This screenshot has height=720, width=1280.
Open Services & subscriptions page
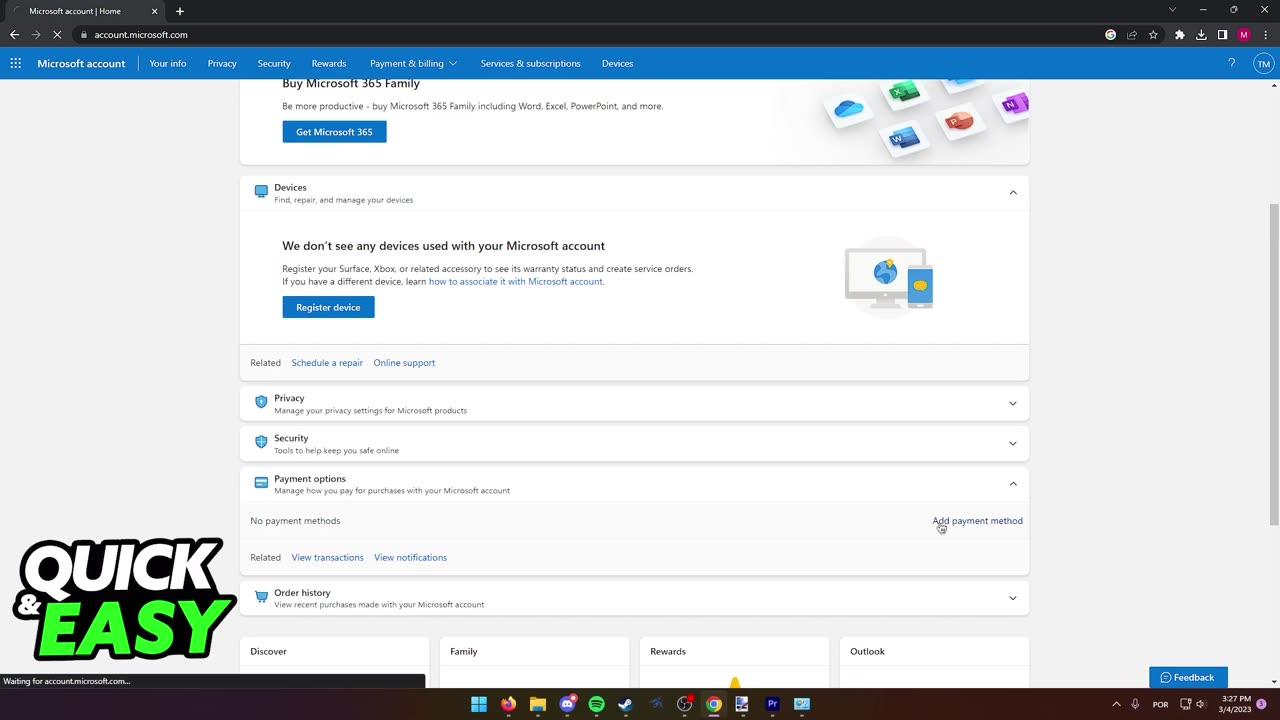pos(530,63)
